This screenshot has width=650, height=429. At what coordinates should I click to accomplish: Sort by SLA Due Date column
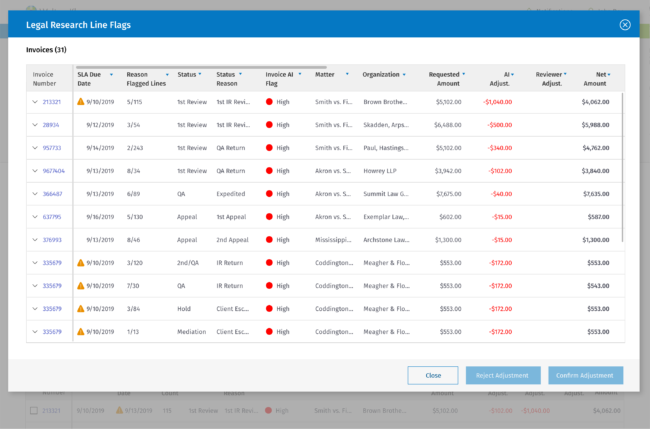94,79
